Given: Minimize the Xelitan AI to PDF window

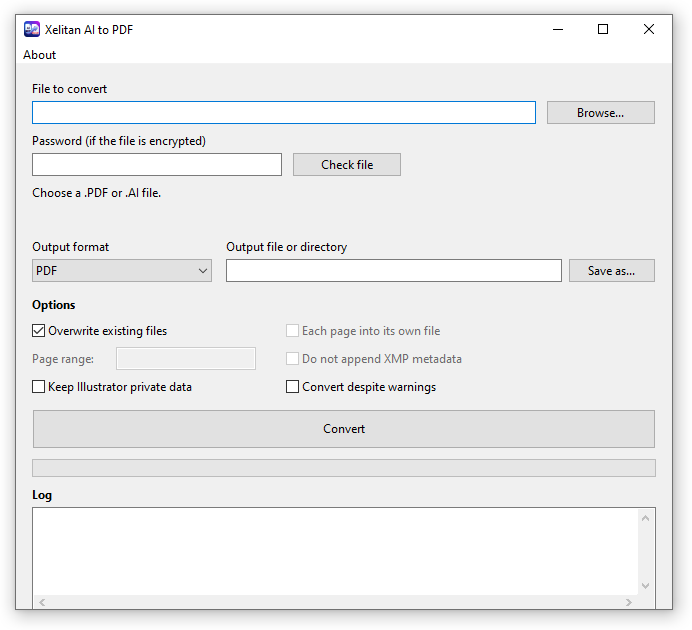Looking at the screenshot, I should (558, 29).
